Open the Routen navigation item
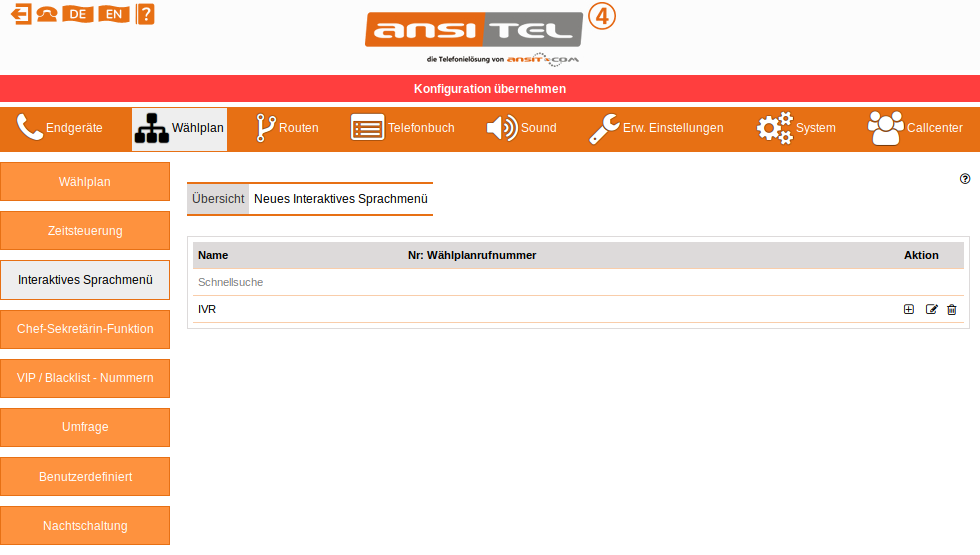 click(x=287, y=128)
